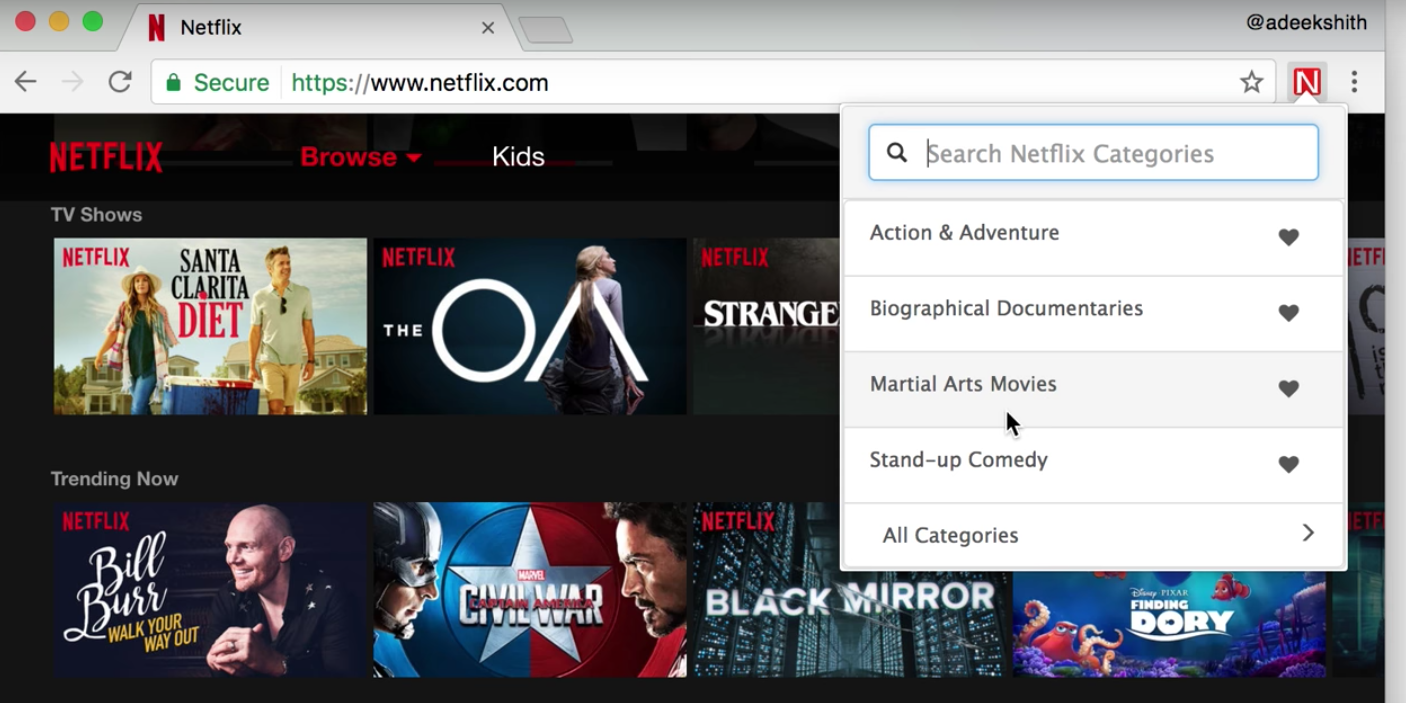Open Captain America Civil War thumbnail
This screenshot has width=1406, height=703.
pyautogui.click(x=530, y=590)
